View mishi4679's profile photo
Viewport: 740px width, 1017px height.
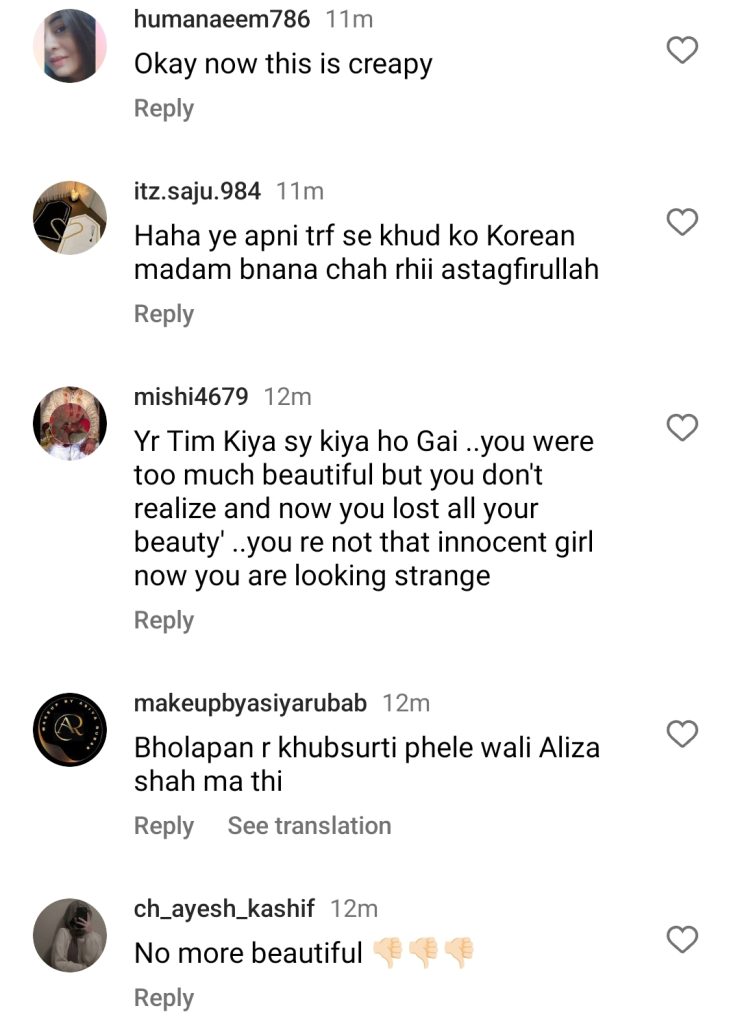[70, 424]
